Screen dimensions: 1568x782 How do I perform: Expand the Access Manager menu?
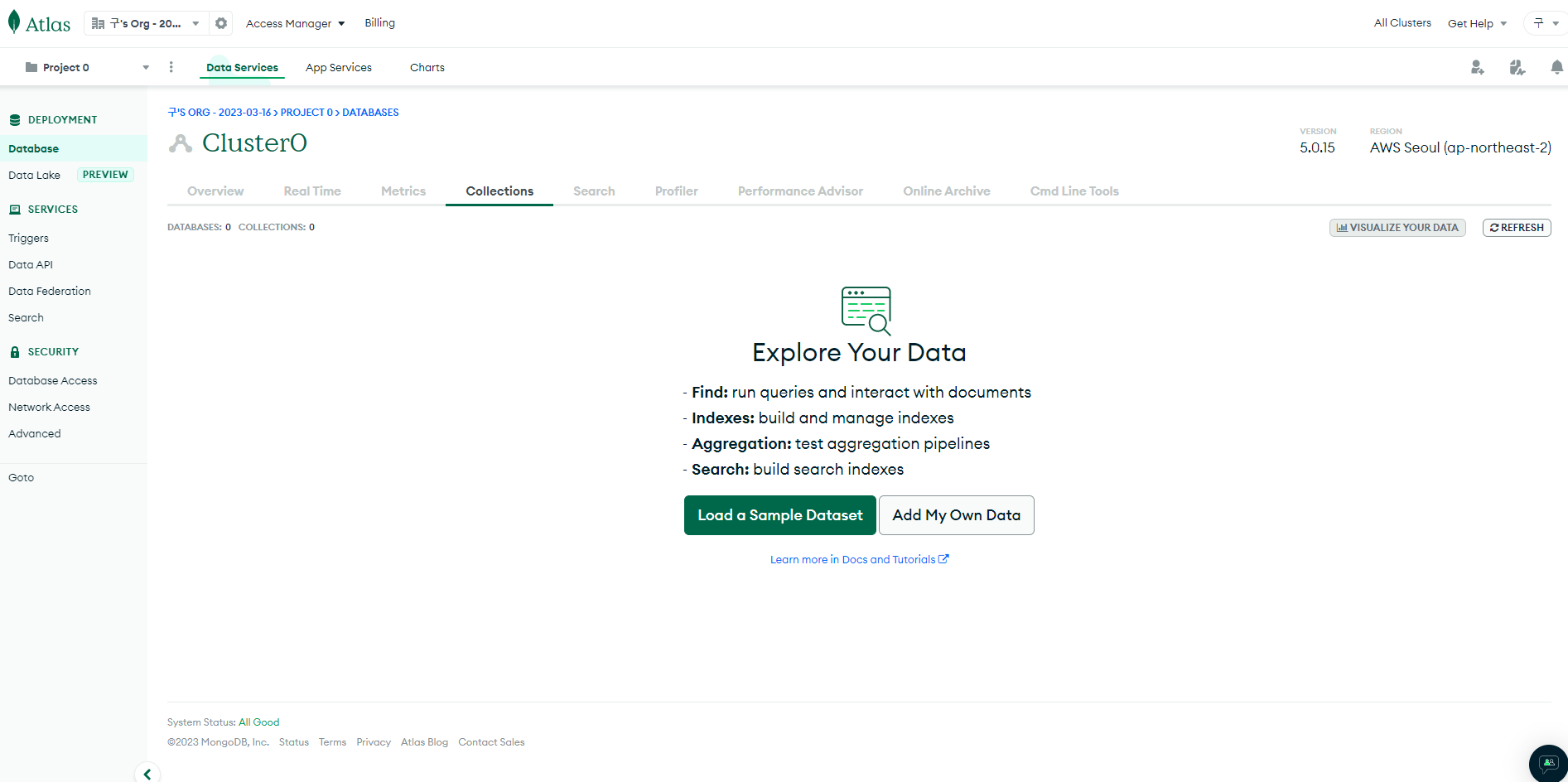tap(295, 23)
